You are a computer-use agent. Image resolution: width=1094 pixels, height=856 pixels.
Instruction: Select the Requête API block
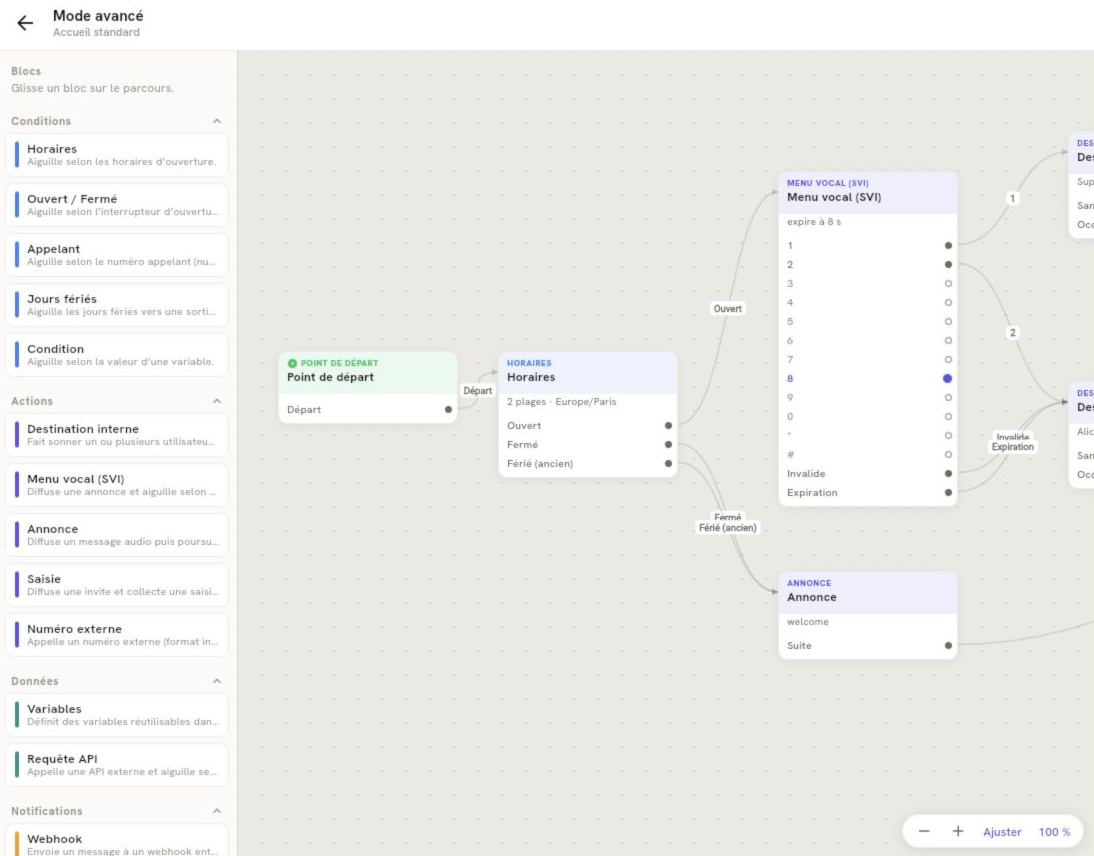coord(117,765)
